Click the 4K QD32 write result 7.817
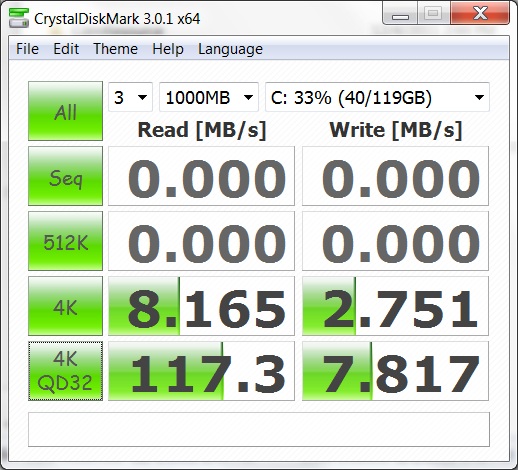This screenshot has width=518, height=470. 395,371
